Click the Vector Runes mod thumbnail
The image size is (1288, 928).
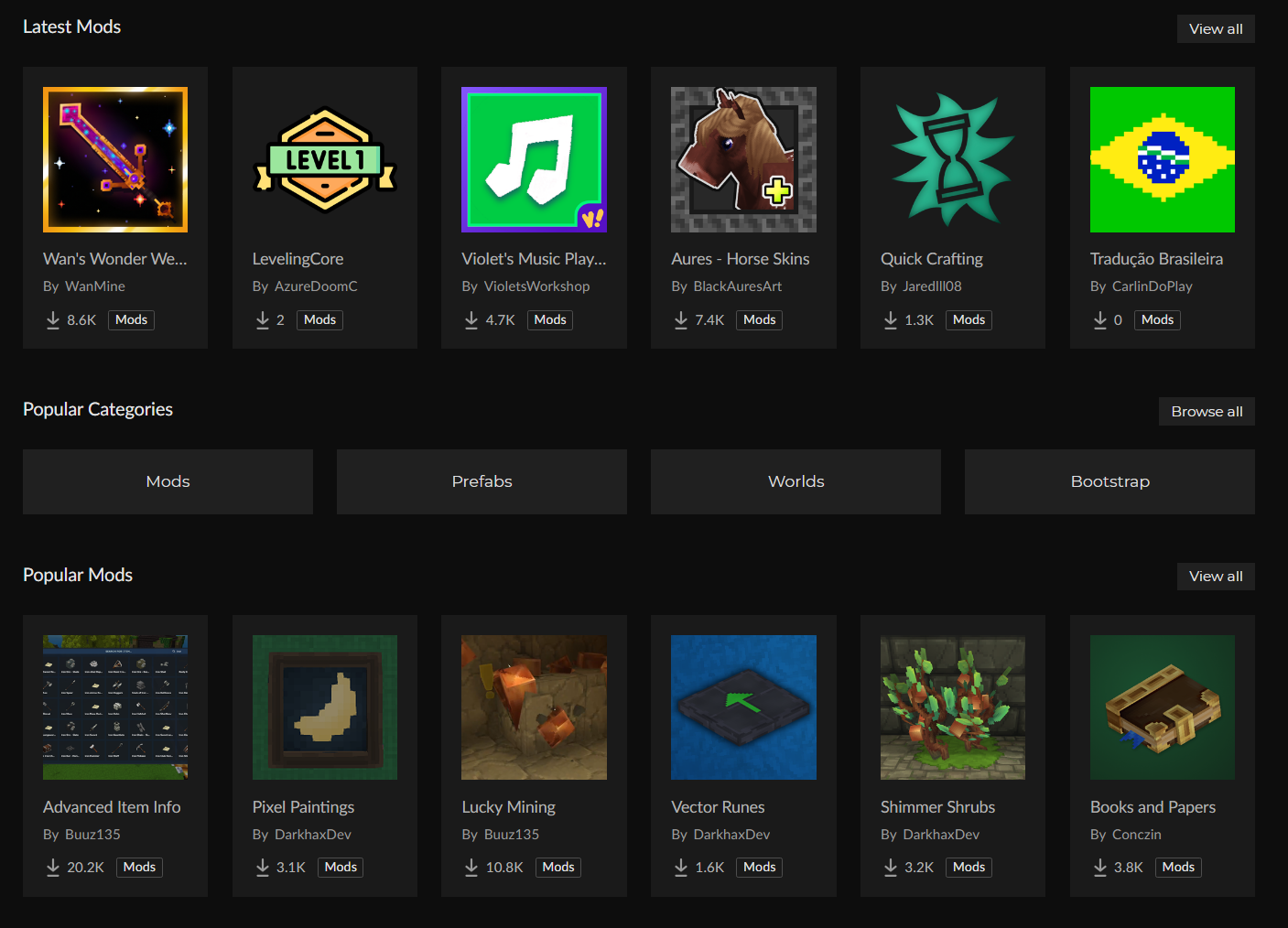coord(743,707)
